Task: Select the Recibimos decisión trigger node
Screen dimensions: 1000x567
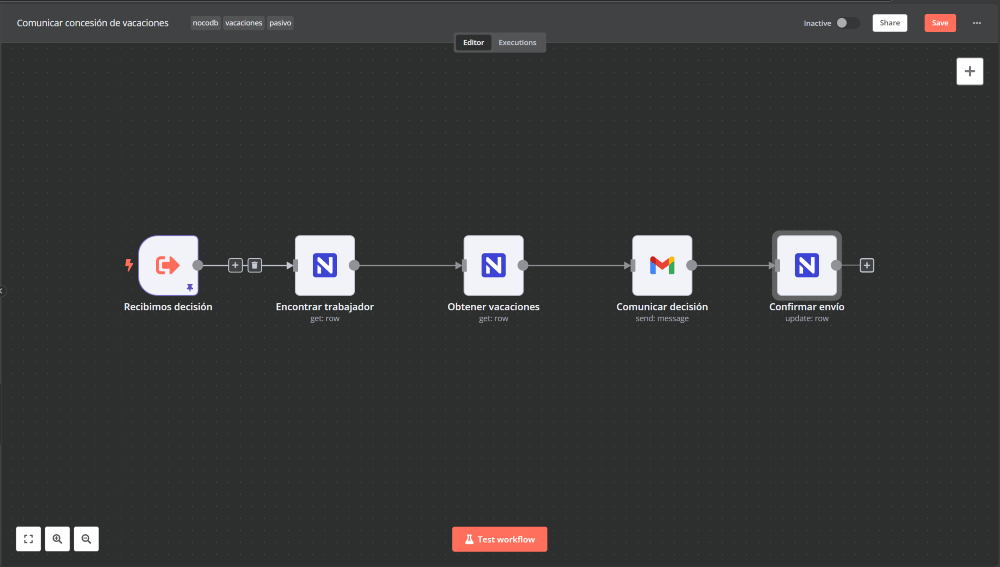Action: point(168,265)
